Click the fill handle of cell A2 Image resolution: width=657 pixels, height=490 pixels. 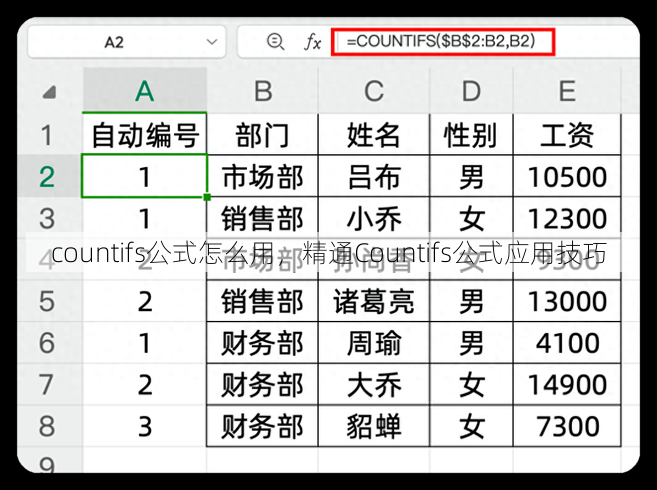pos(207,197)
